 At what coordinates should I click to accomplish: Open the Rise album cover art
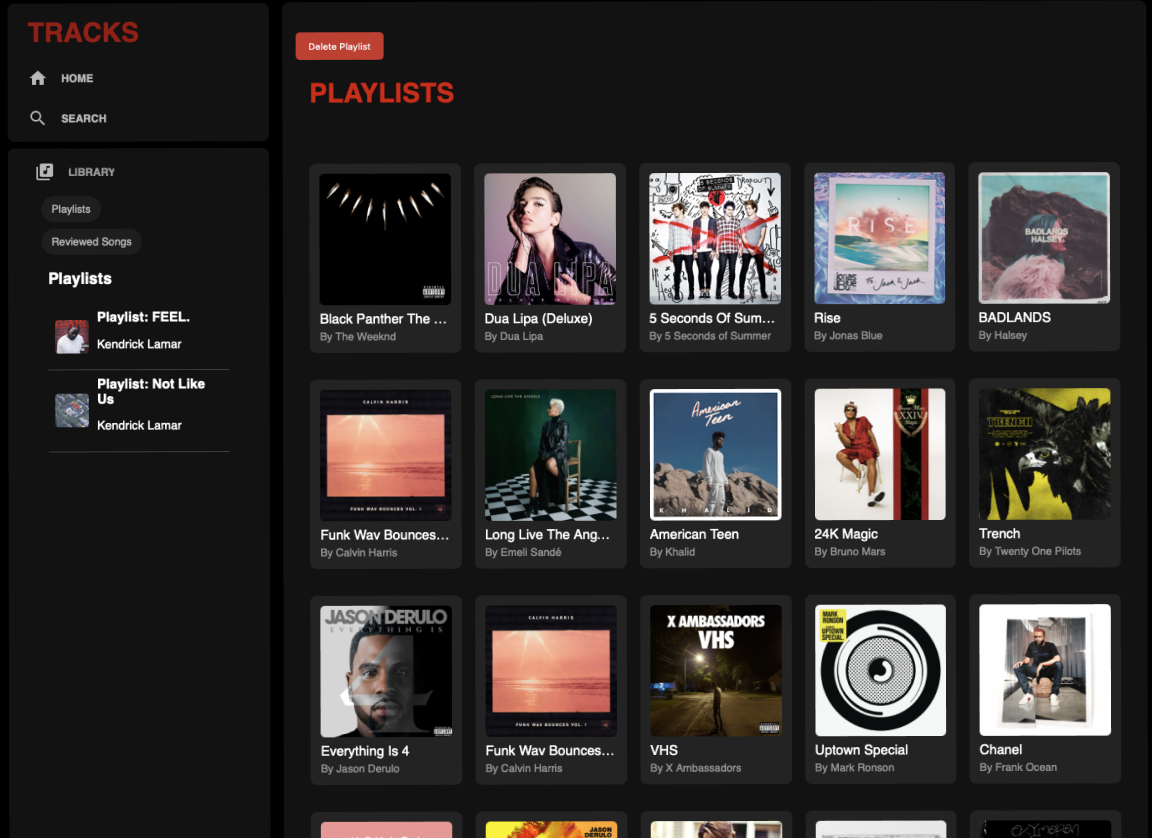[879, 238]
